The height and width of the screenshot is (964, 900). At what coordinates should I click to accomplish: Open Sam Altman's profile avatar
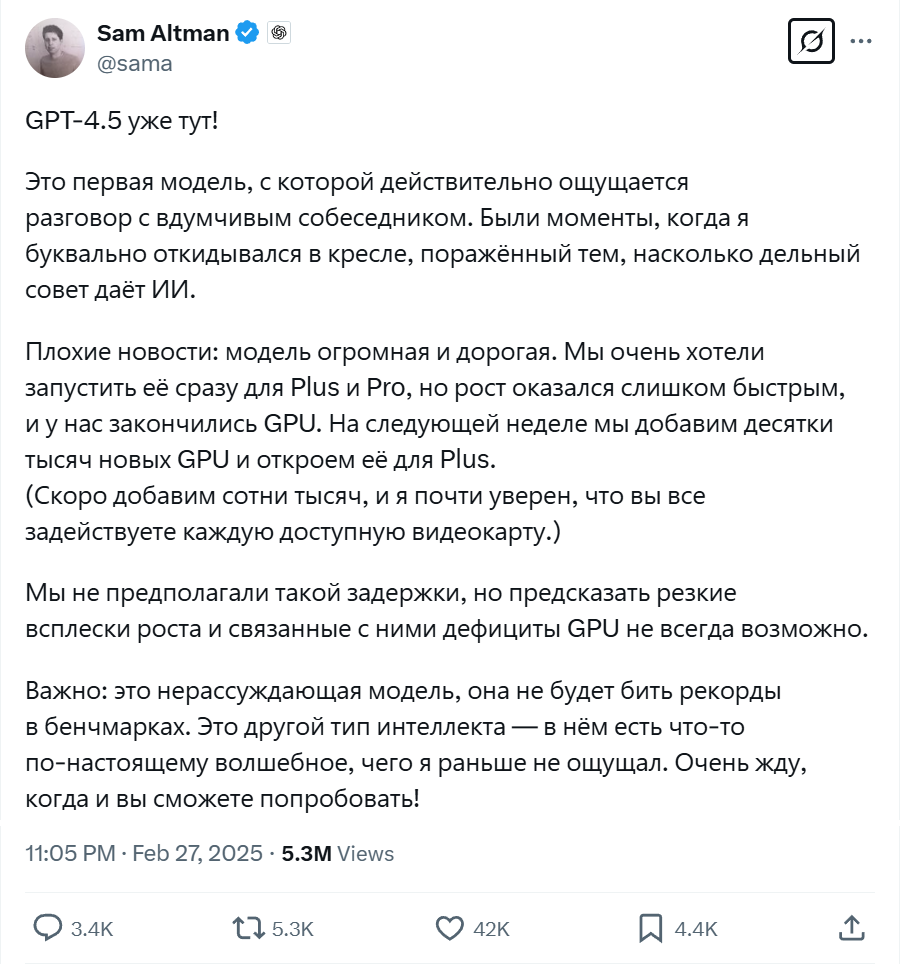tap(55, 48)
